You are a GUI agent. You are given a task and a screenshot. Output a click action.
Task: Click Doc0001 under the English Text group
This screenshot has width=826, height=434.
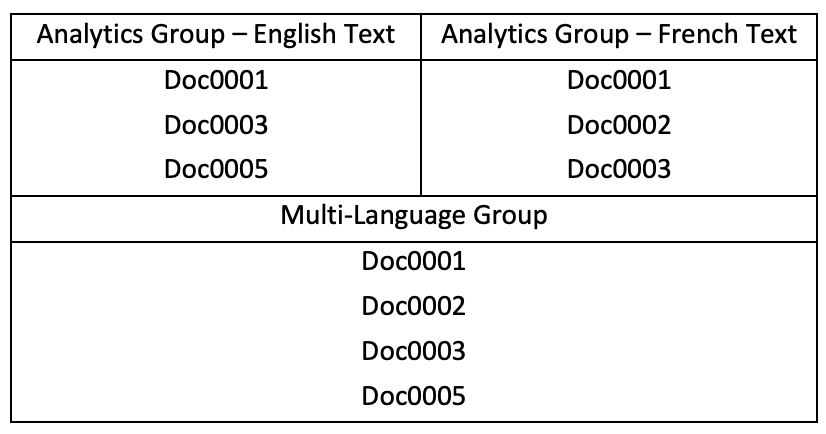point(216,80)
